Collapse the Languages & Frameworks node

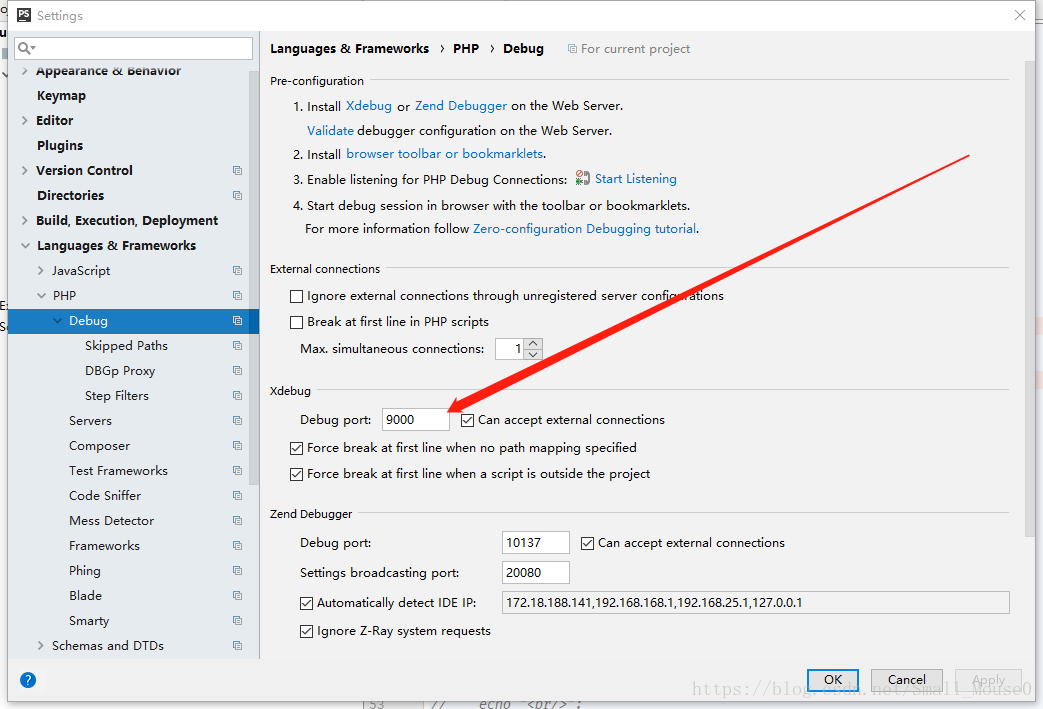[x=25, y=245]
